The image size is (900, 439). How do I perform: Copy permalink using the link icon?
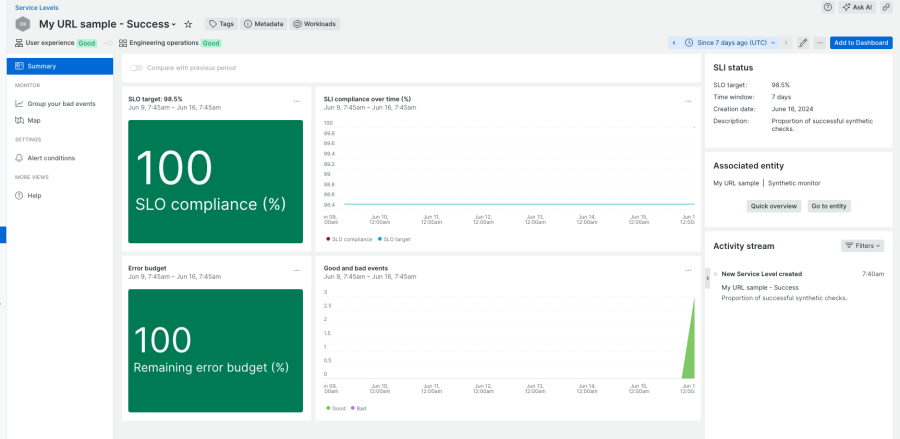click(886, 7)
